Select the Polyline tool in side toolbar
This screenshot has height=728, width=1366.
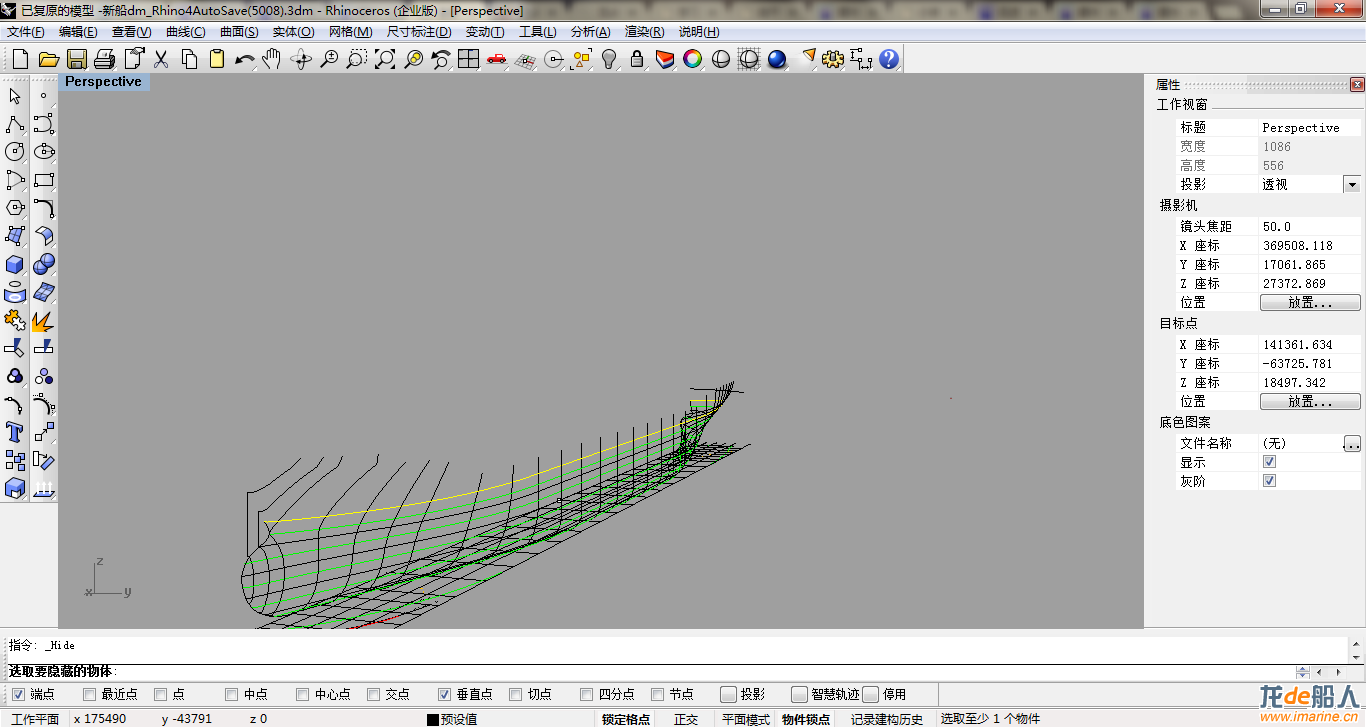tap(15, 124)
